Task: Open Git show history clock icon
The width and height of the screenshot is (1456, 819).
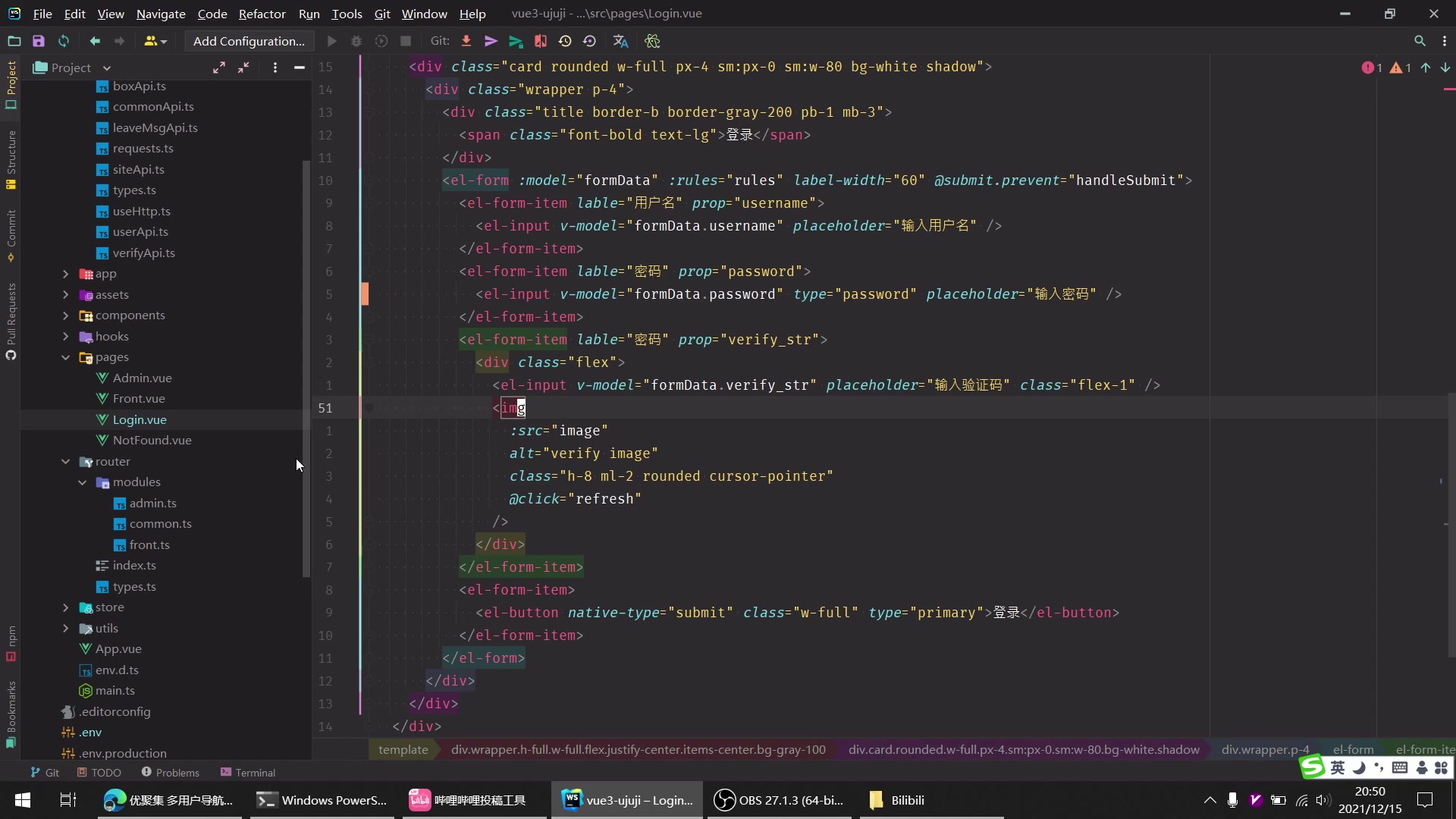Action: pyautogui.click(x=565, y=41)
